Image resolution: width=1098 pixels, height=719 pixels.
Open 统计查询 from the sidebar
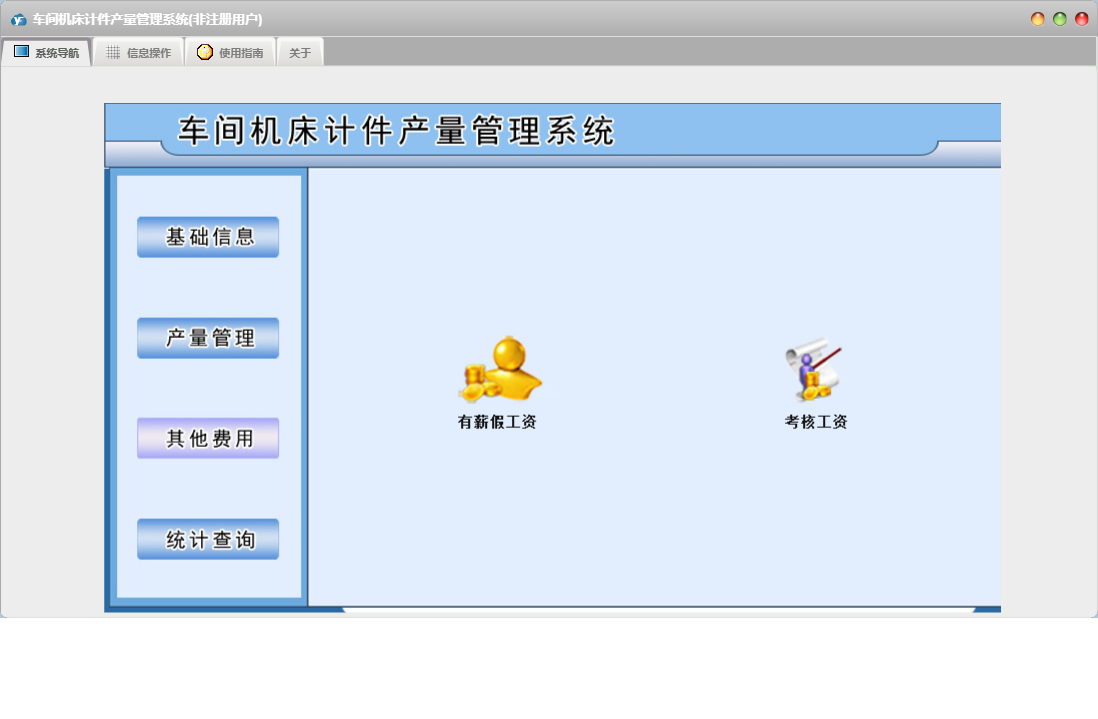tap(208, 539)
